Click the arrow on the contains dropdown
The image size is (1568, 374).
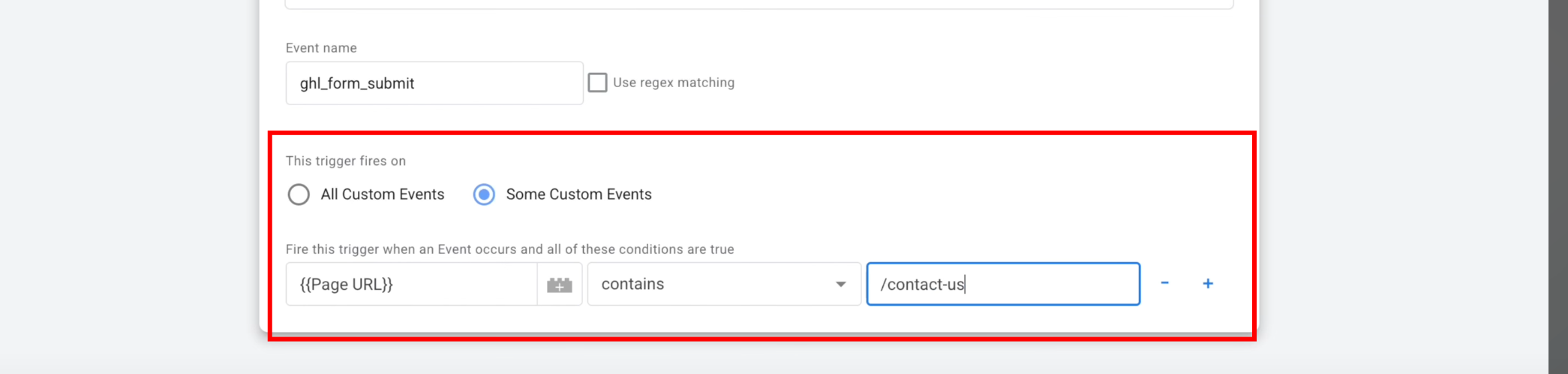click(841, 285)
